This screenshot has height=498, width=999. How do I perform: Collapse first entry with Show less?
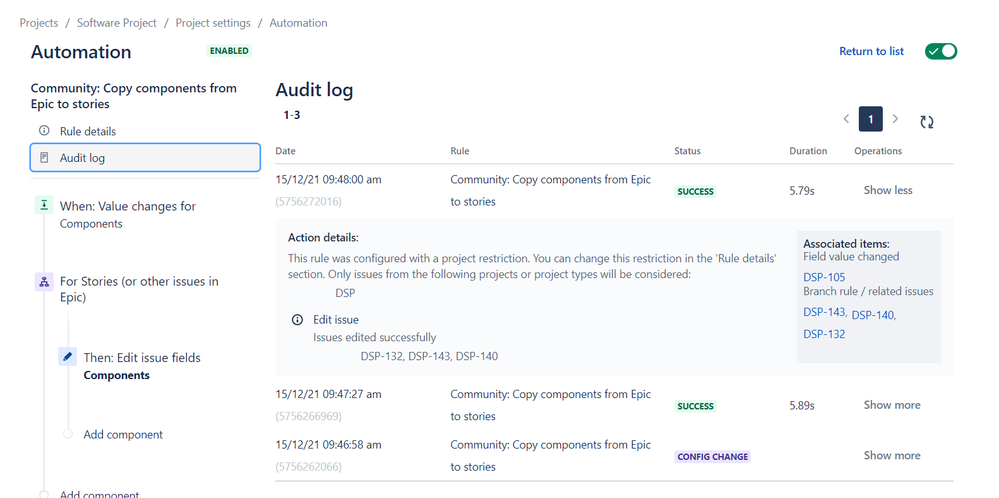(888, 190)
